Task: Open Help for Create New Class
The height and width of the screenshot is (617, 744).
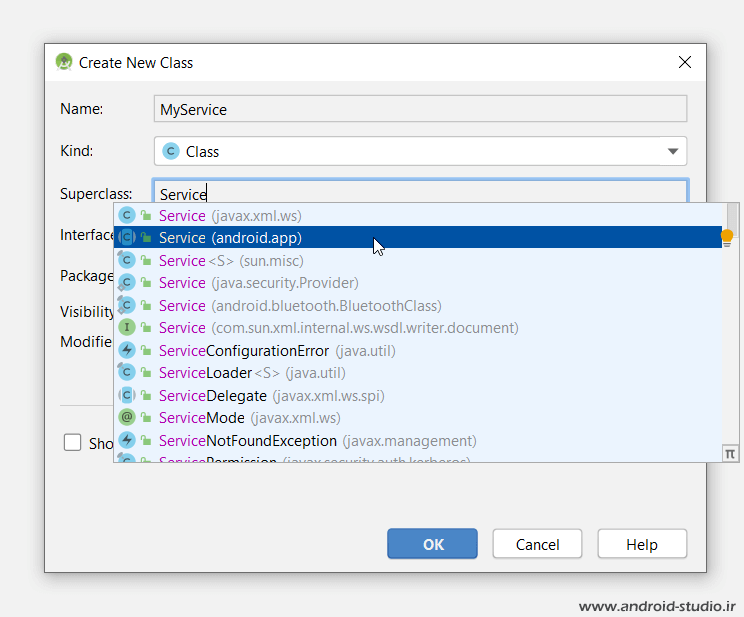Action: (x=642, y=544)
